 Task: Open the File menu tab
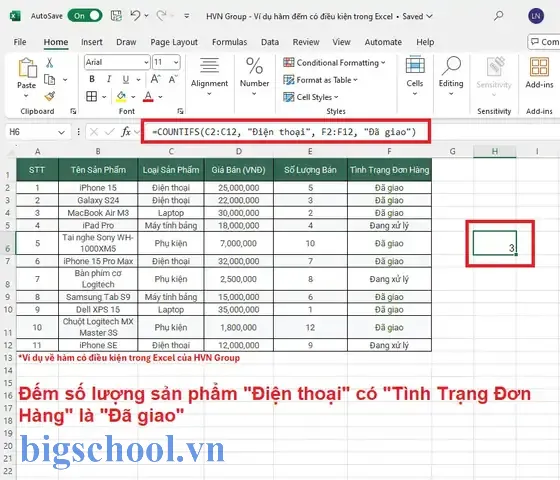tap(20, 42)
